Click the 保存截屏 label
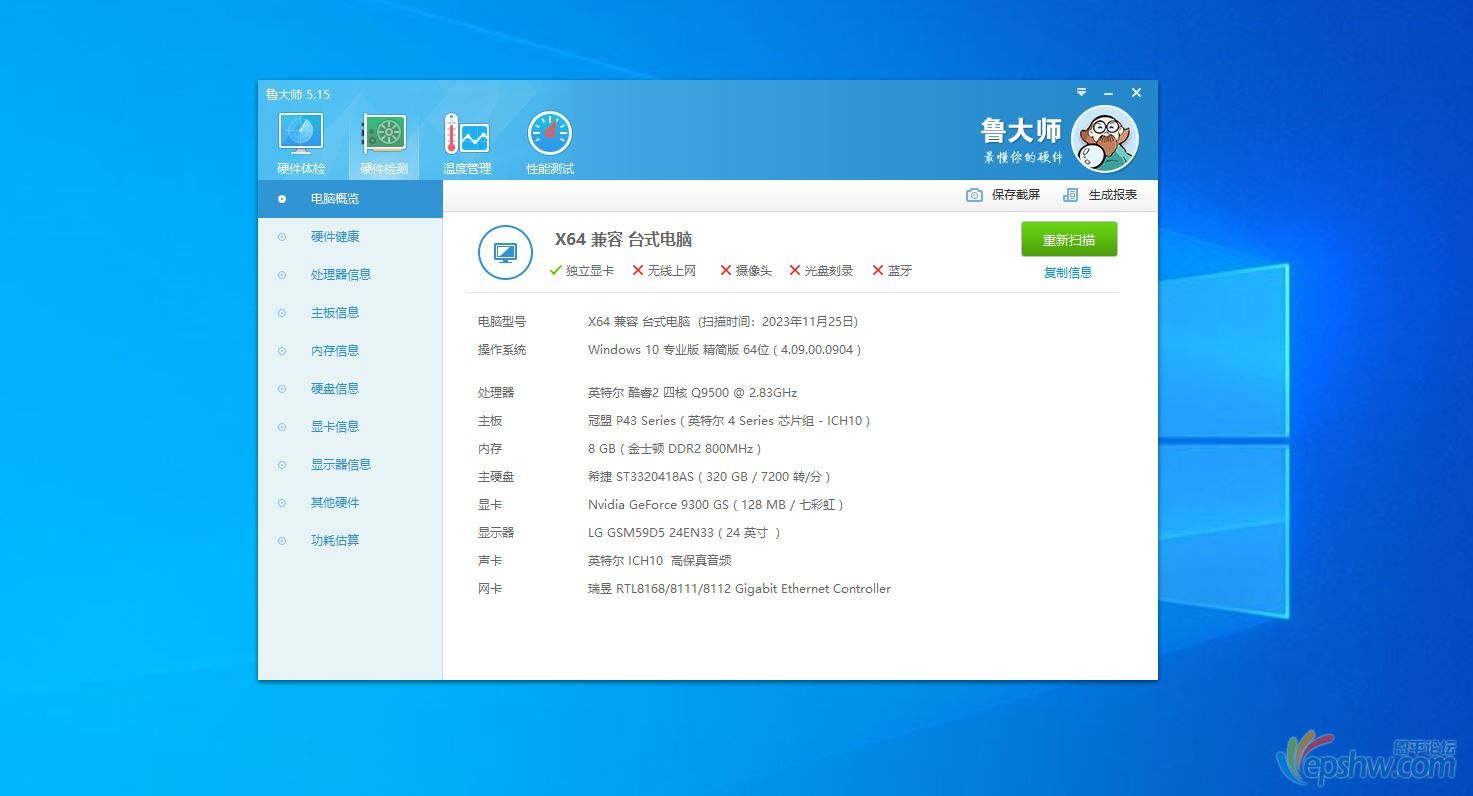The height and width of the screenshot is (796, 1473). click(x=1016, y=195)
